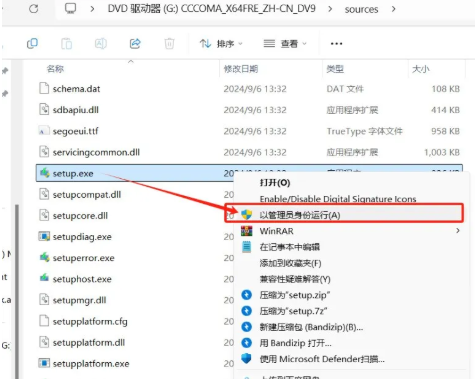475x379 pixels.
Task: Click the TrueType 字体文件 type cell
Action: 365,131
